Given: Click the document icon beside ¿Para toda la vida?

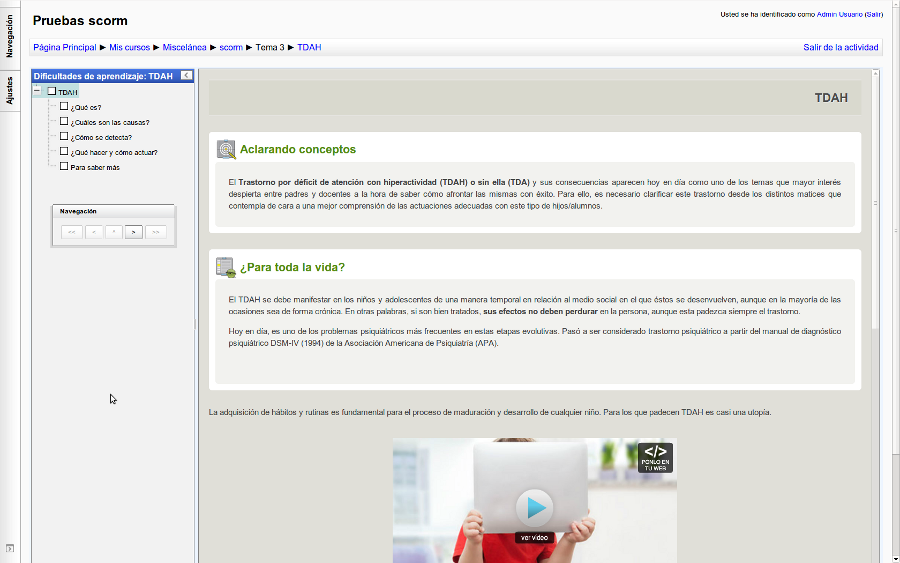Looking at the screenshot, I should tap(226, 267).
